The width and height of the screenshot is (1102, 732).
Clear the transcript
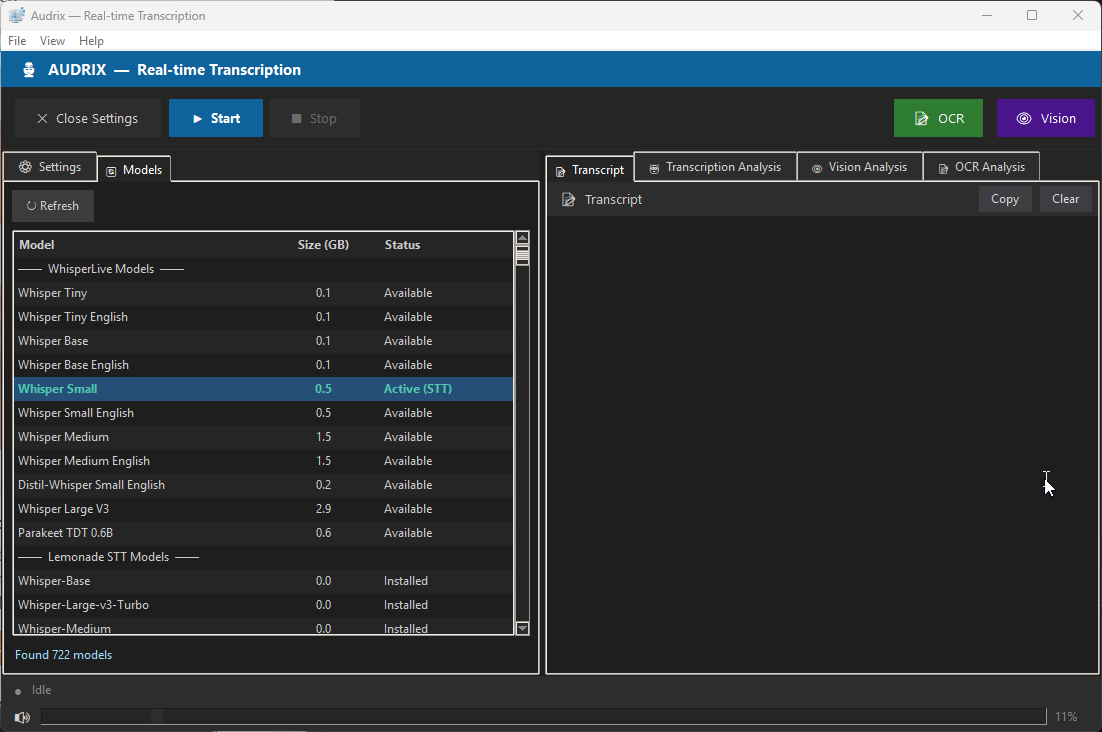[x=1065, y=199]
